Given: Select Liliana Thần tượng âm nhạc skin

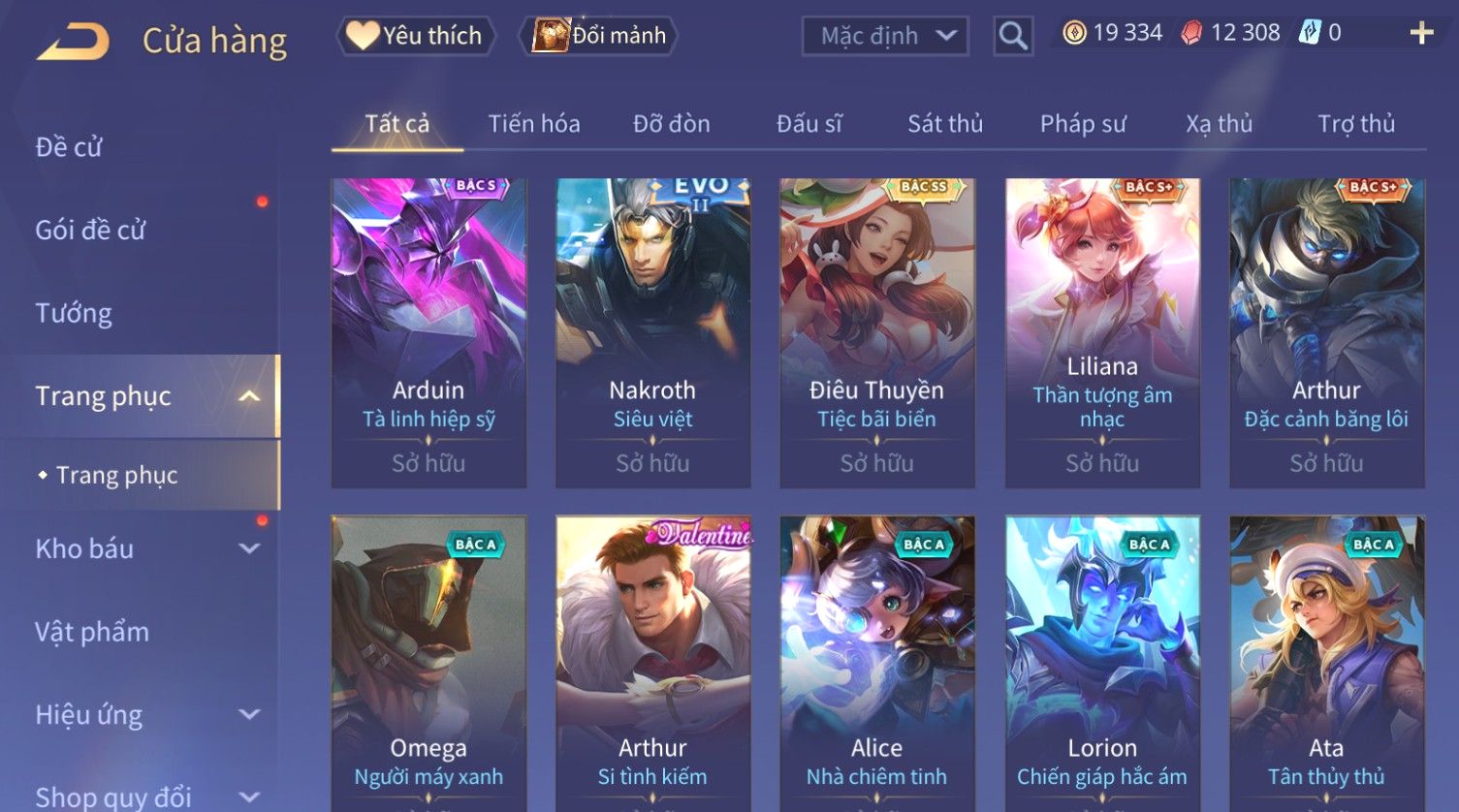Looking at the screenshot, I should pyautogui.click(x=1102, y=332).
